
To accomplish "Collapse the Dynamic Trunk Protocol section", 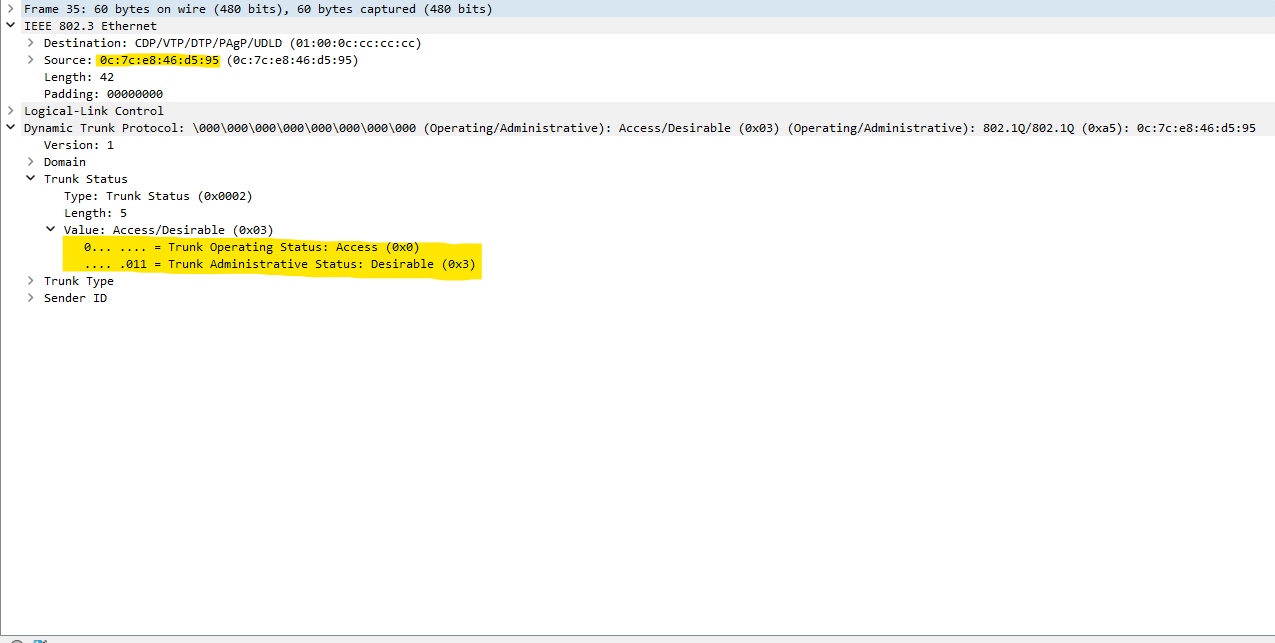I will [x=10, y=128].
